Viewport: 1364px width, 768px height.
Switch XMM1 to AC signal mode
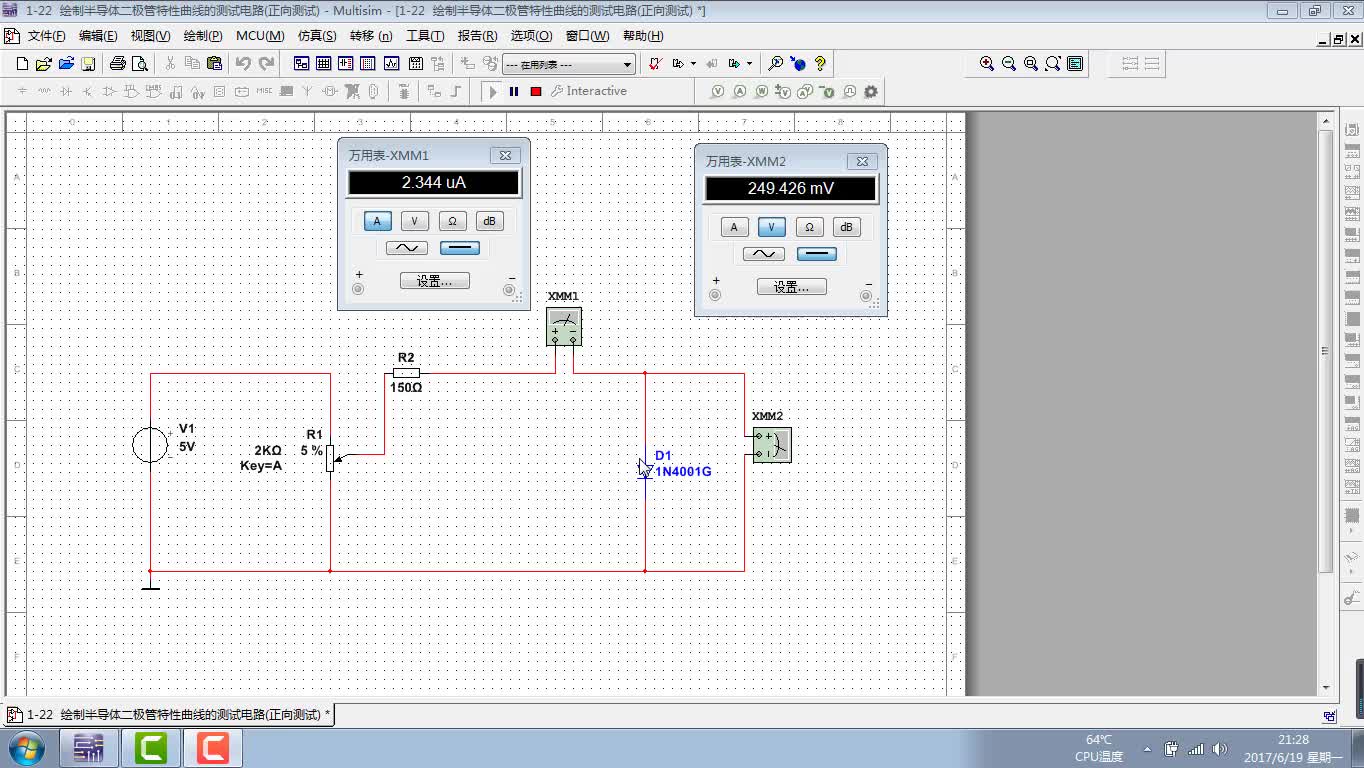pyautogui.click(x=406, y=248)
